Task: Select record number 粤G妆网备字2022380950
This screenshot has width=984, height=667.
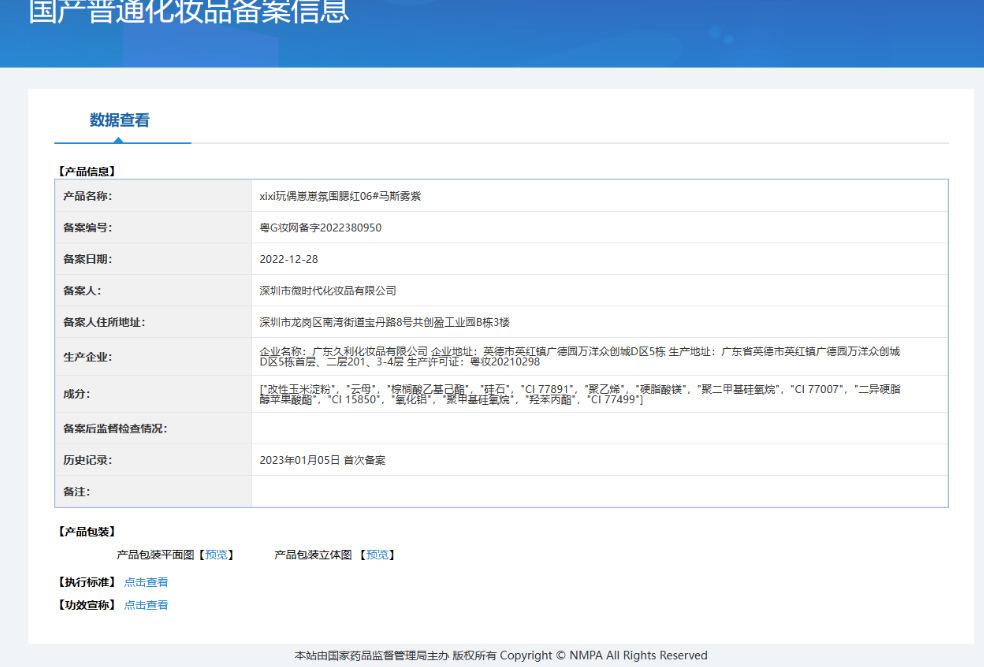Action: (321, 228)
